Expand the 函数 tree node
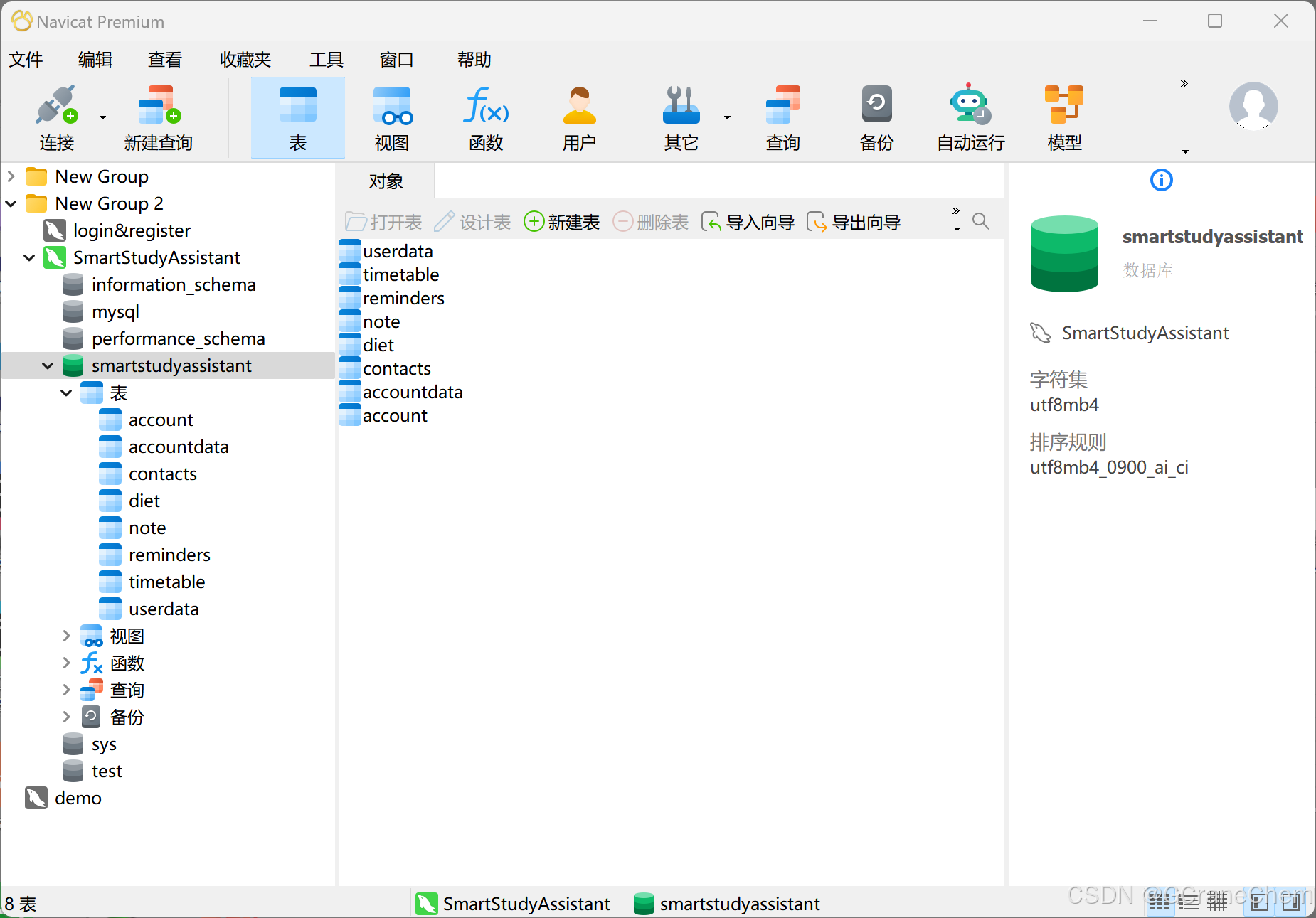Image resolution: width=1316 pixels, height=918 pixels. (x=66, y=663)
